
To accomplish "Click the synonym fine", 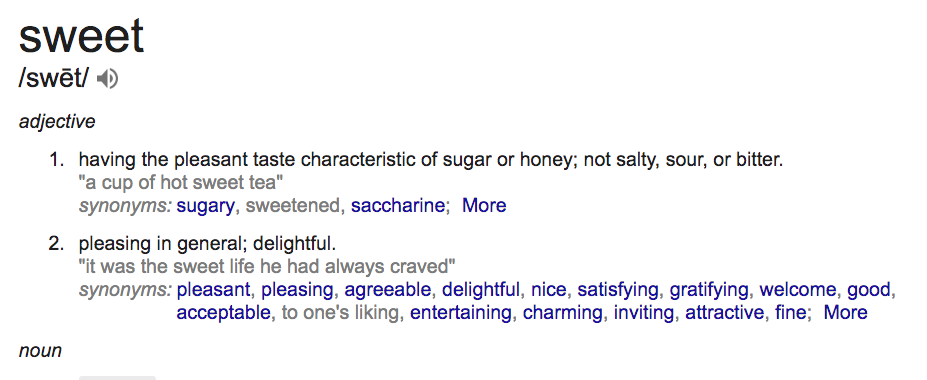I will (x=790, y=312).
